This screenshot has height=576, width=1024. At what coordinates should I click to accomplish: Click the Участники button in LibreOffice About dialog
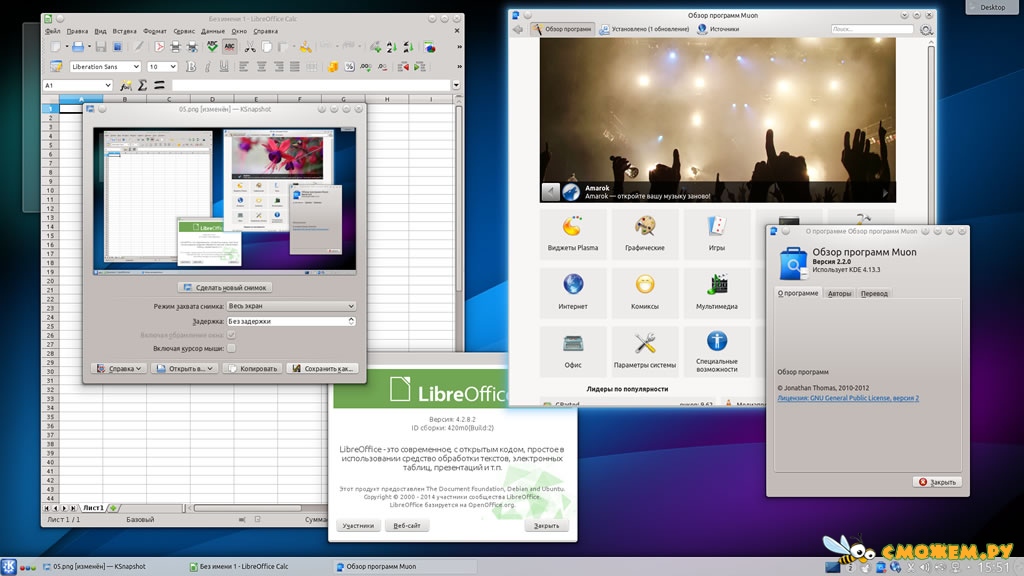[x=358, y=525]
